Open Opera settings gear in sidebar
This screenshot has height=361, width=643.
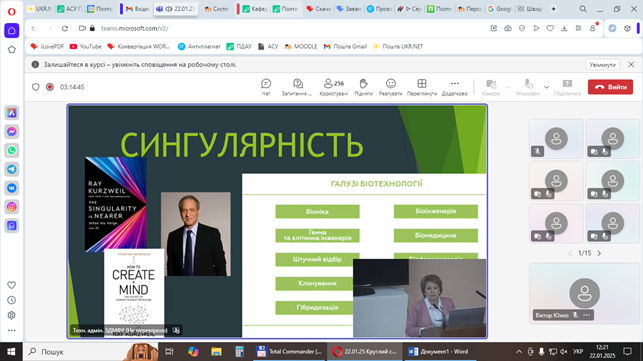pyautogui.click(x=11, y=315)
